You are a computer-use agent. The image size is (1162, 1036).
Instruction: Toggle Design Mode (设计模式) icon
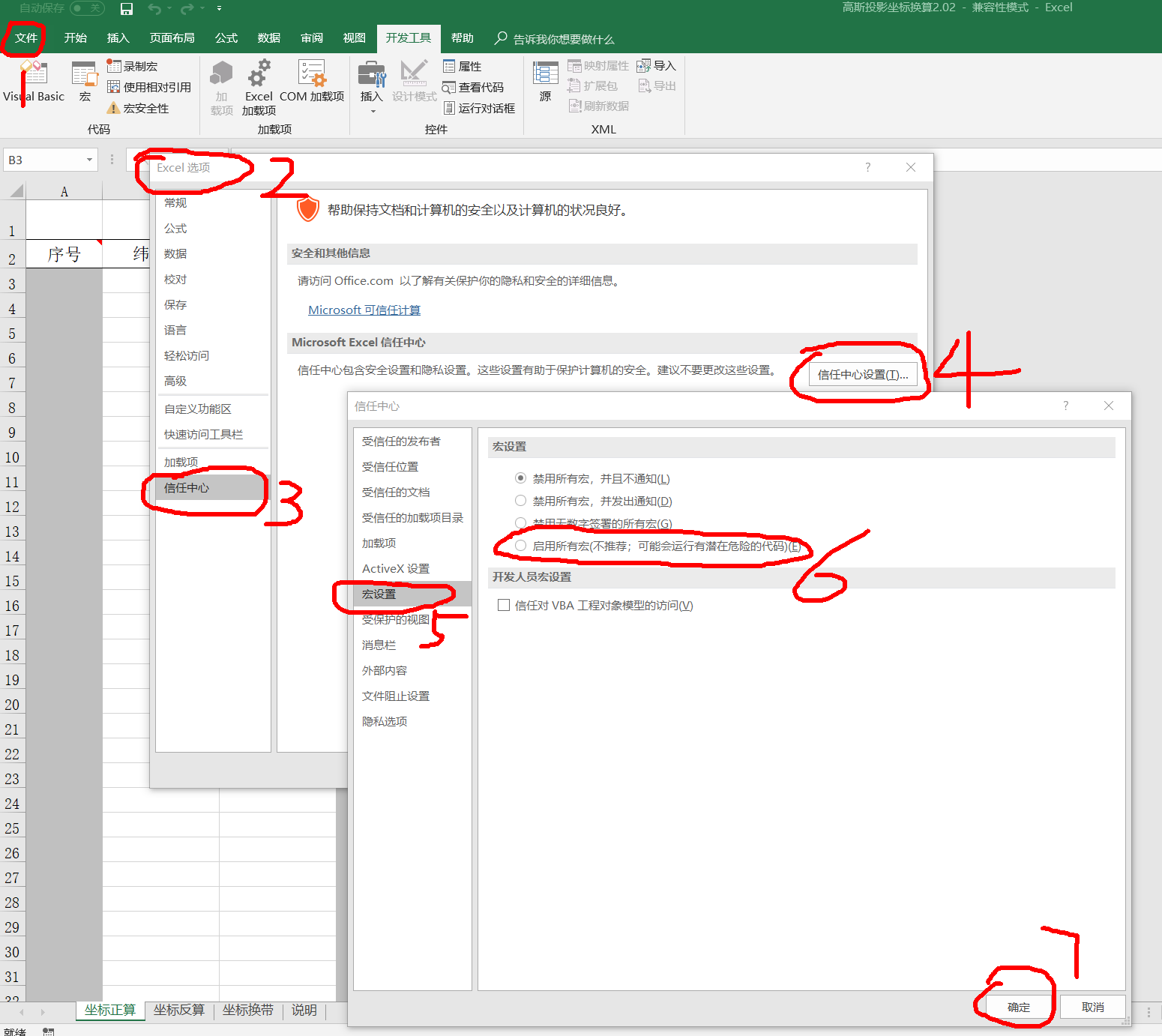pyautogui.click(x=414, y=74)
